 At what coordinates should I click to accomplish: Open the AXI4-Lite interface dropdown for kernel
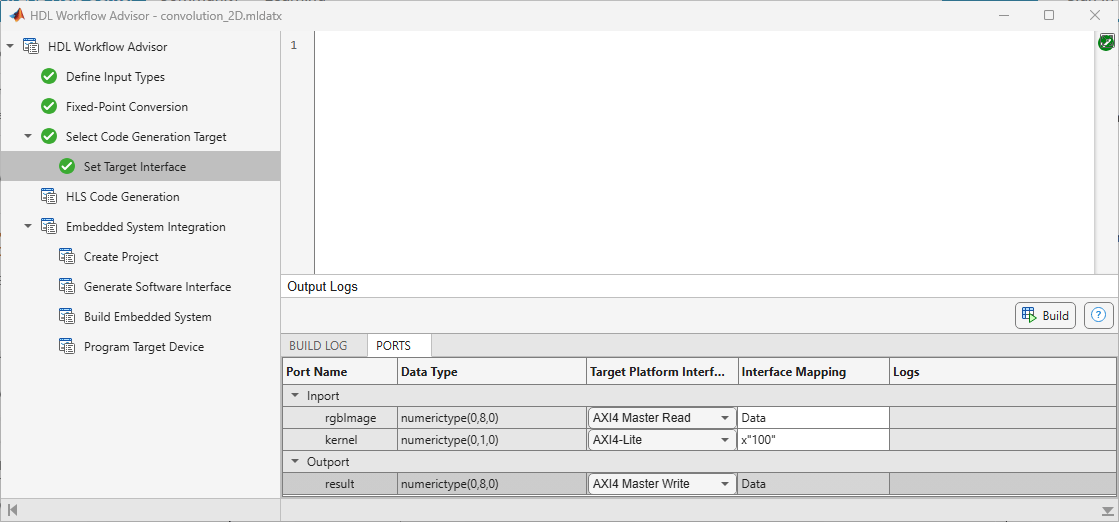[x=725, y=440]
